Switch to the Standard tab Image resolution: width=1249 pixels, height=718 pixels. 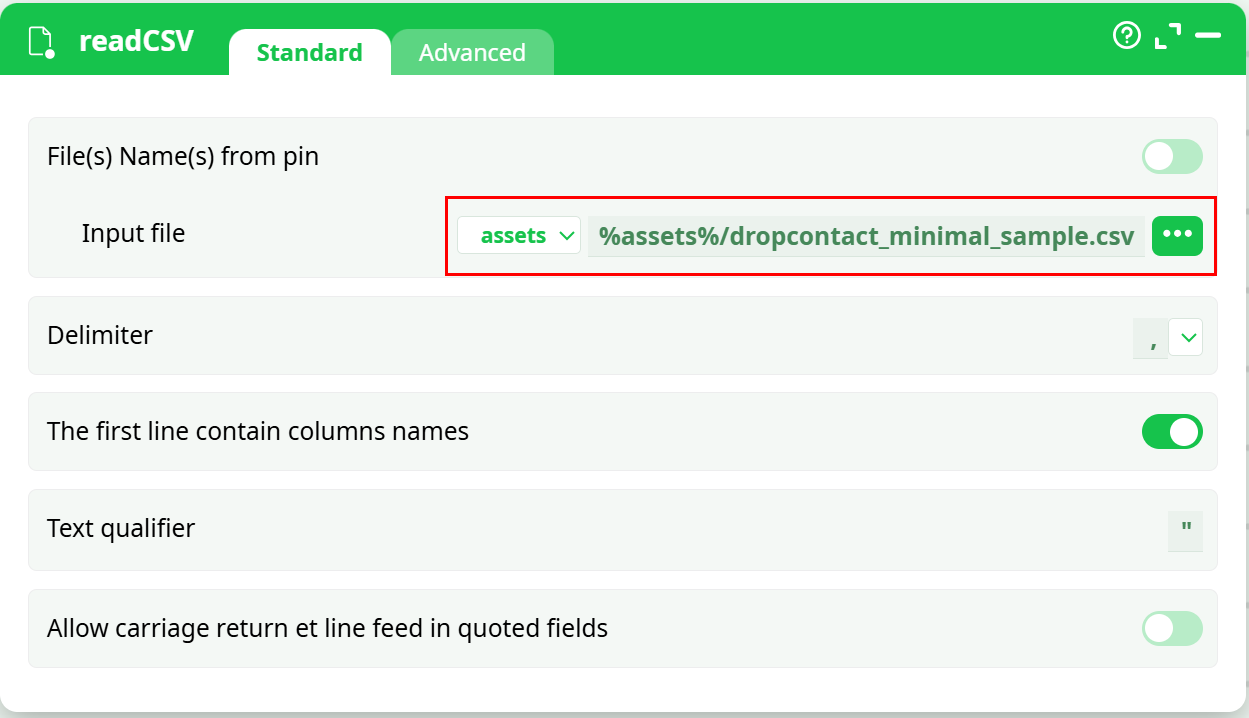309,53
